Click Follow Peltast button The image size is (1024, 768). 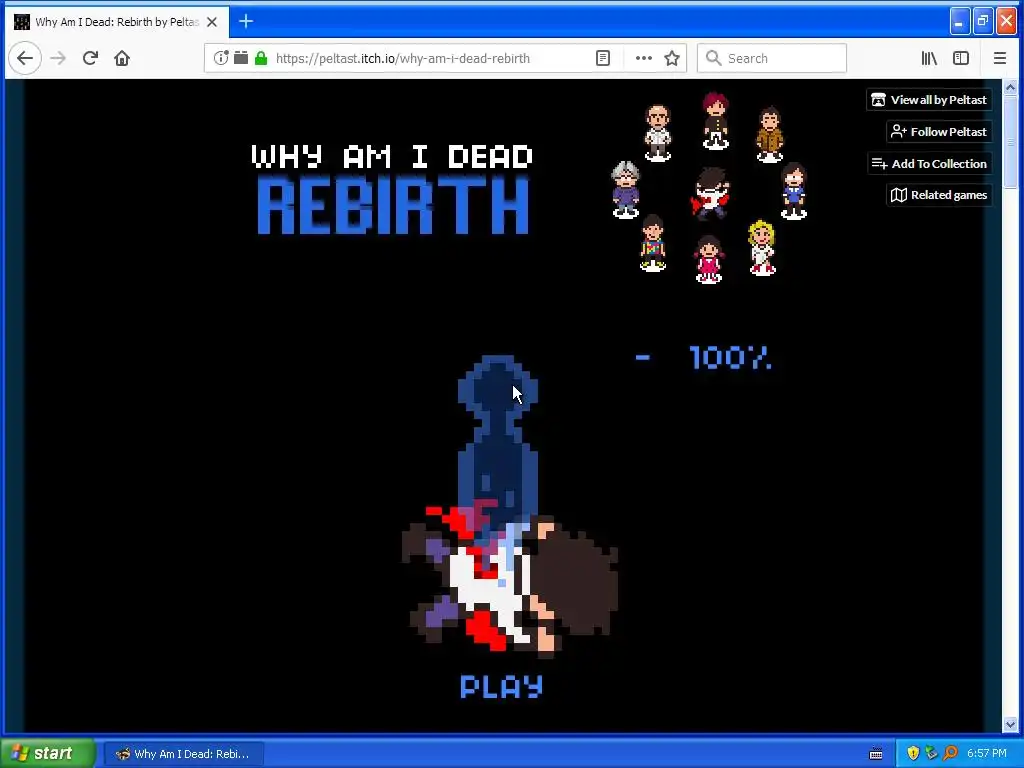tap(939, 132)
